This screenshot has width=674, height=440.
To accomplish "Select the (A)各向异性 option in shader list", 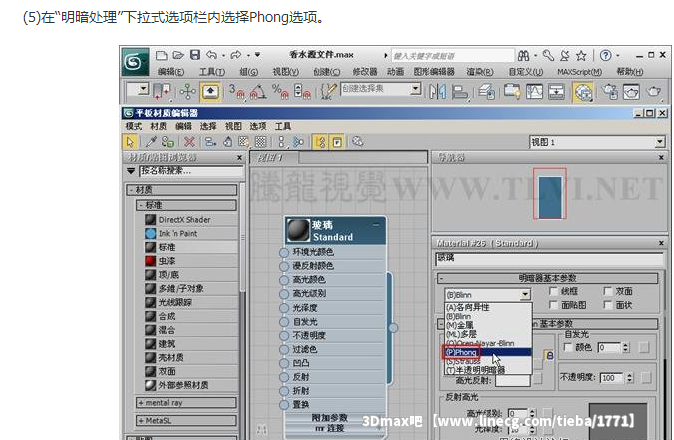I will point(488,307).
